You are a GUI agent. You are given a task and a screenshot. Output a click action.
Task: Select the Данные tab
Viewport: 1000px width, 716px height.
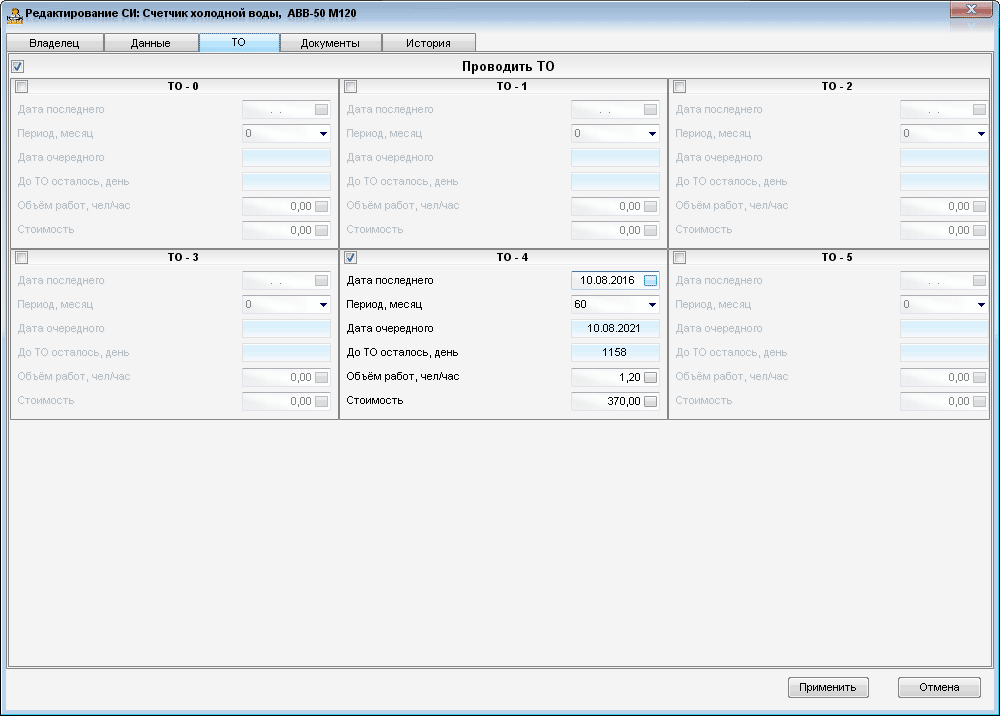click(x=151, y=43)
